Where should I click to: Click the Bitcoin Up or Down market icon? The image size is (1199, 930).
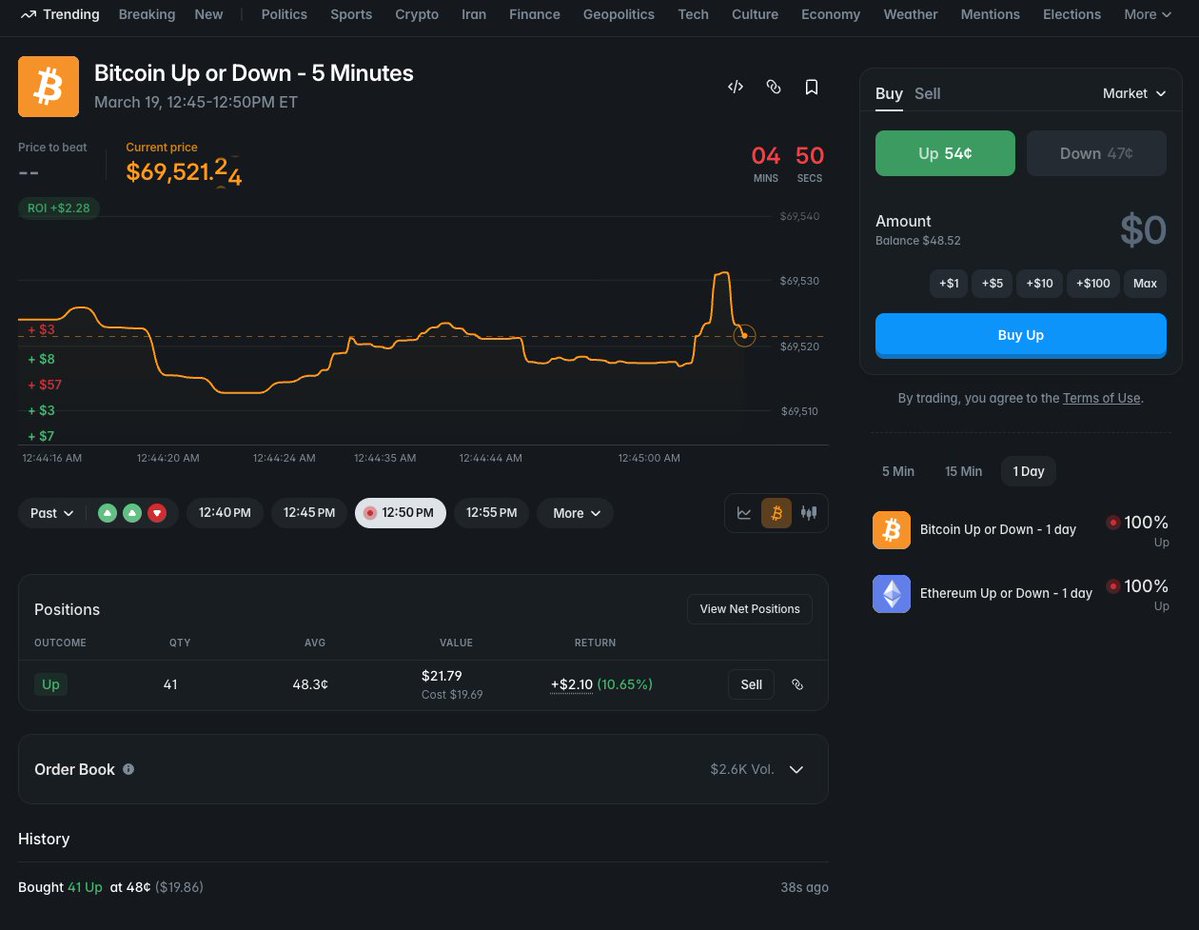coord(891,529)
